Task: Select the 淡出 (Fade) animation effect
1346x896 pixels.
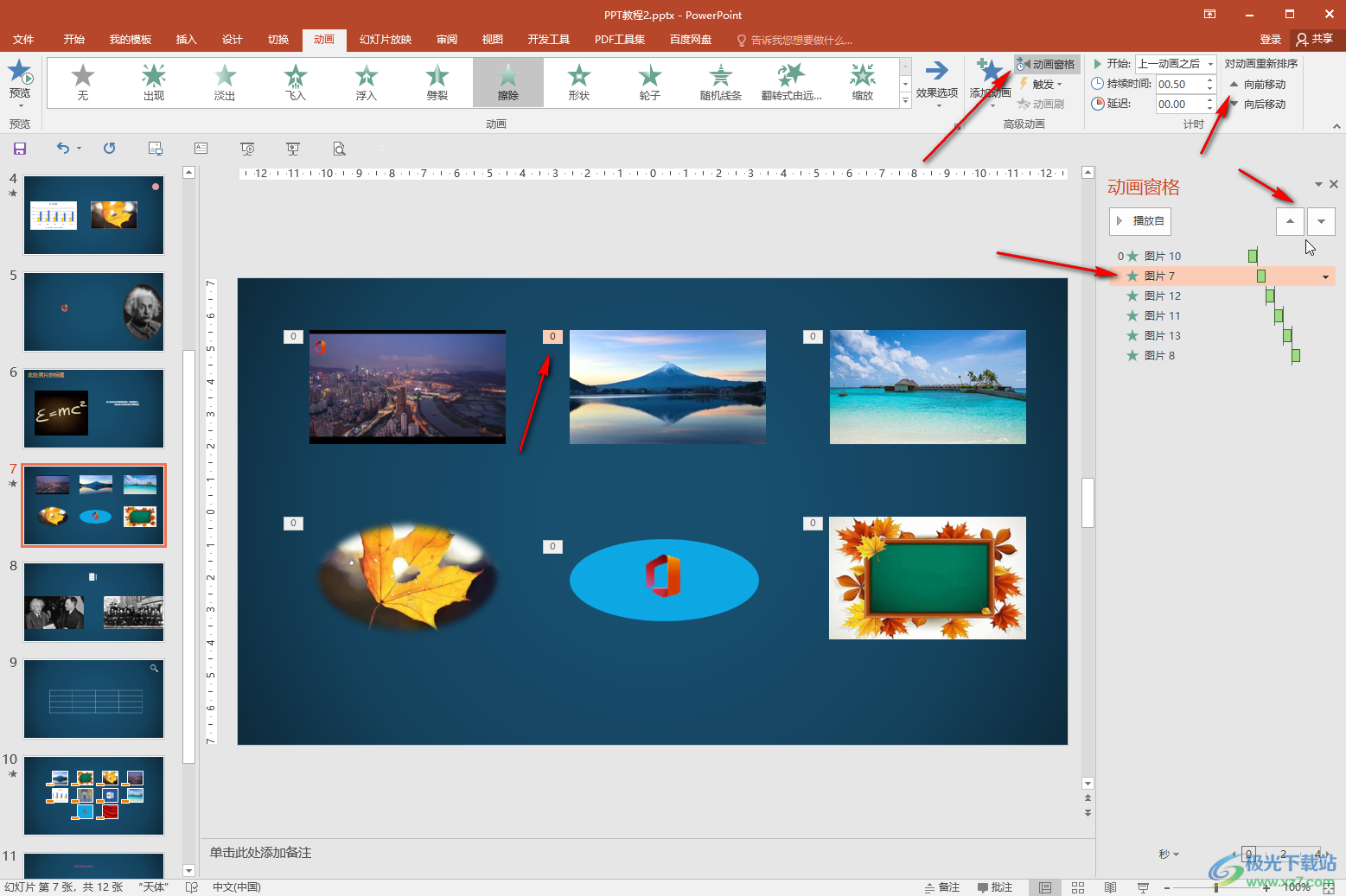Action: (x=225, y=83)
